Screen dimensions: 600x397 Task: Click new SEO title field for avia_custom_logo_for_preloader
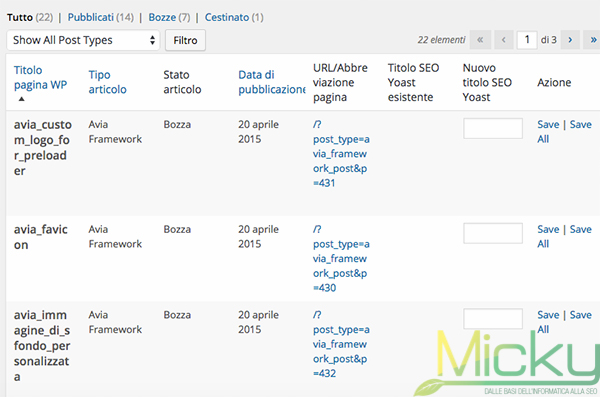(x=493, y=128)
